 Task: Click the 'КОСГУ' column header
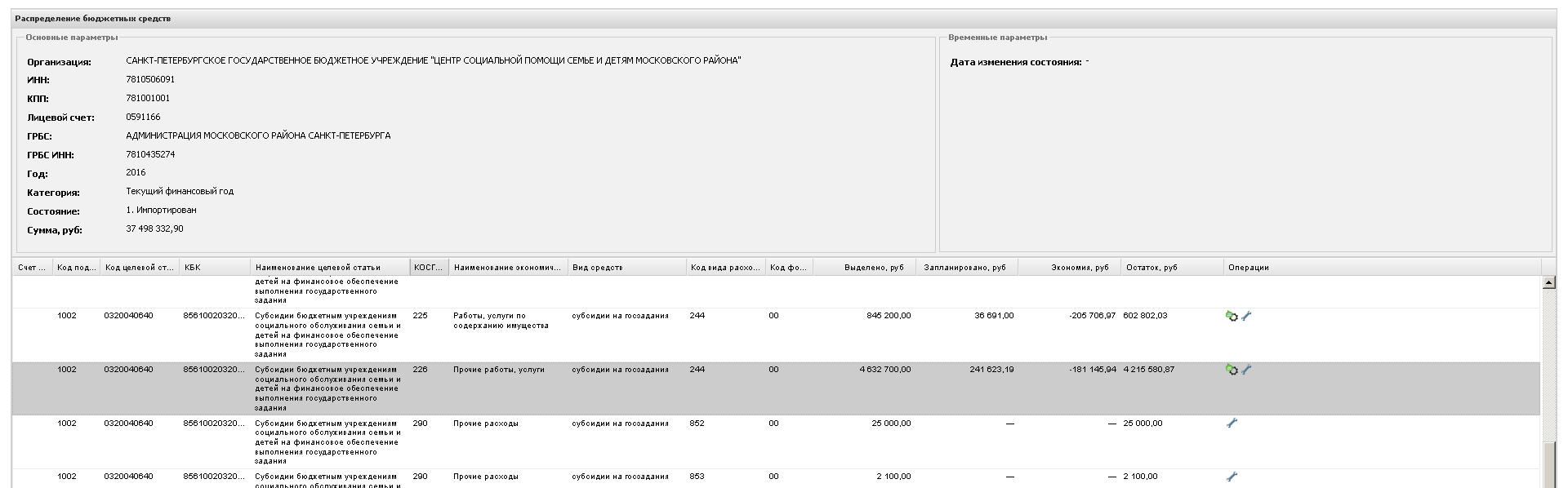click(430, 268)
